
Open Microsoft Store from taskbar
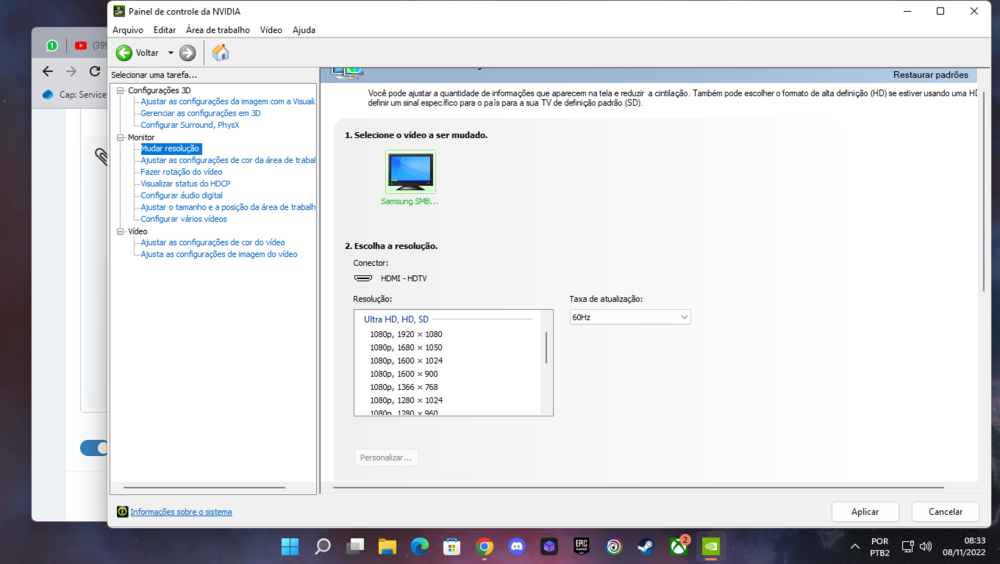click(x=452, y=547)
